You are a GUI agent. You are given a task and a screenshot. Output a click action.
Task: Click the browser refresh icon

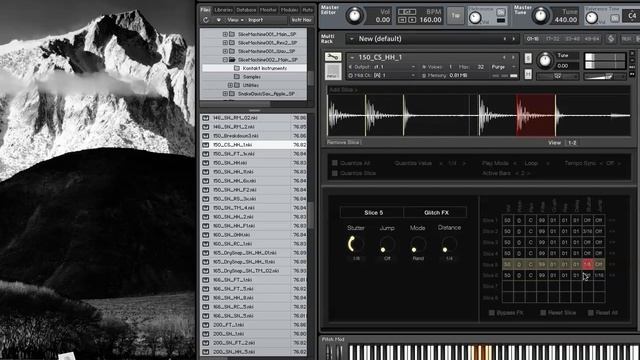205,20
